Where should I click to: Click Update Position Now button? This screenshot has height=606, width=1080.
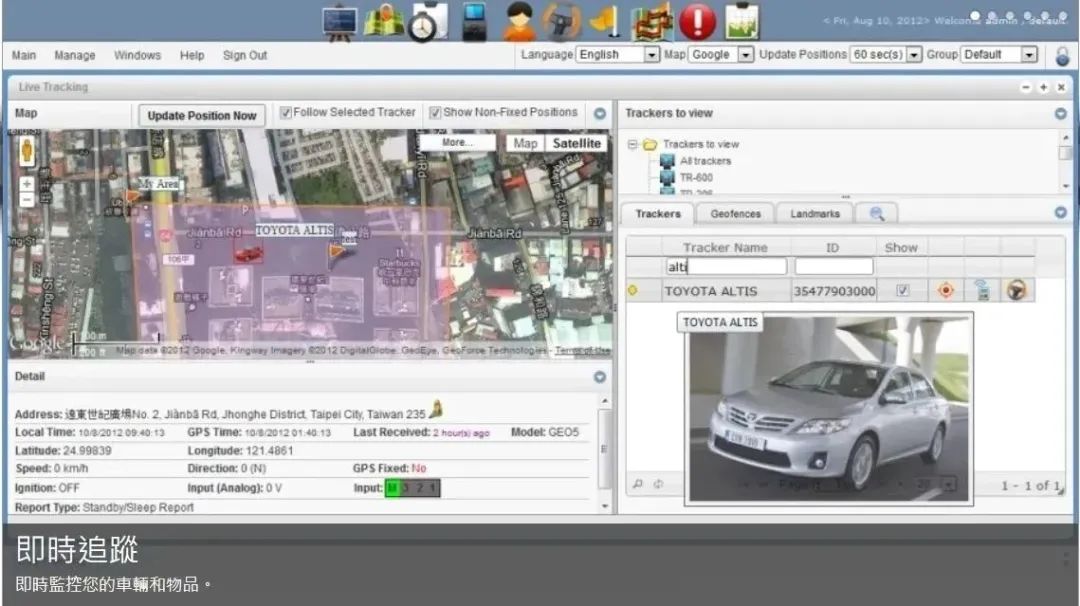point(202,116)
